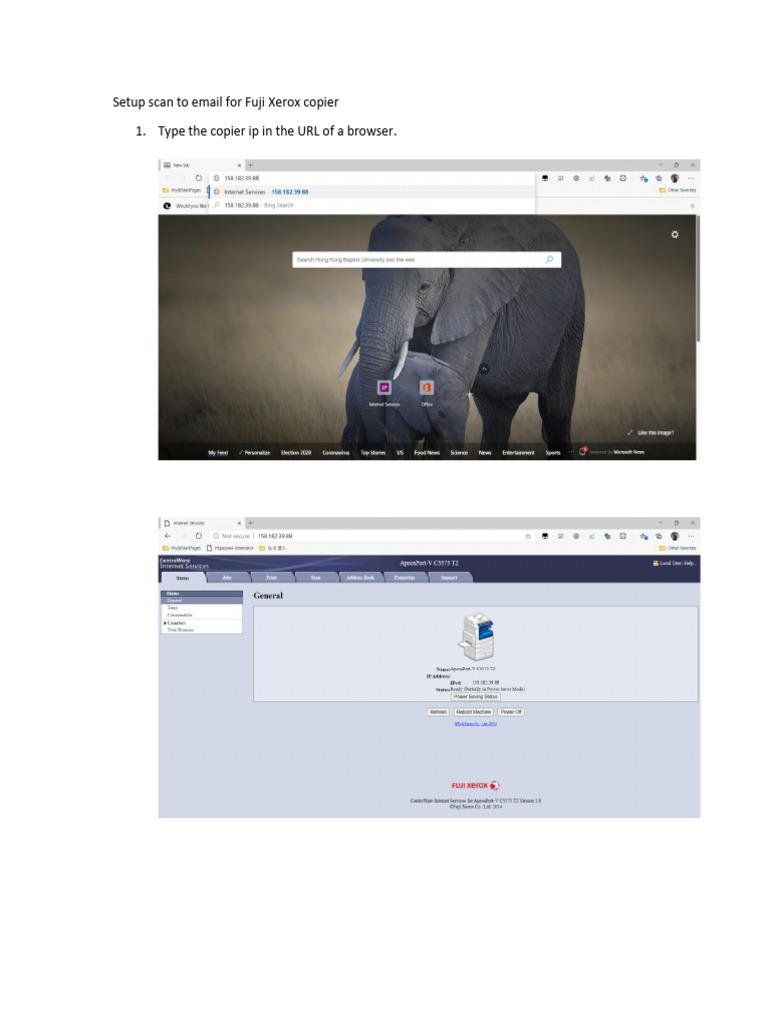Open the Food News category
Screen dimensions: 768x1024
point(426,453)
